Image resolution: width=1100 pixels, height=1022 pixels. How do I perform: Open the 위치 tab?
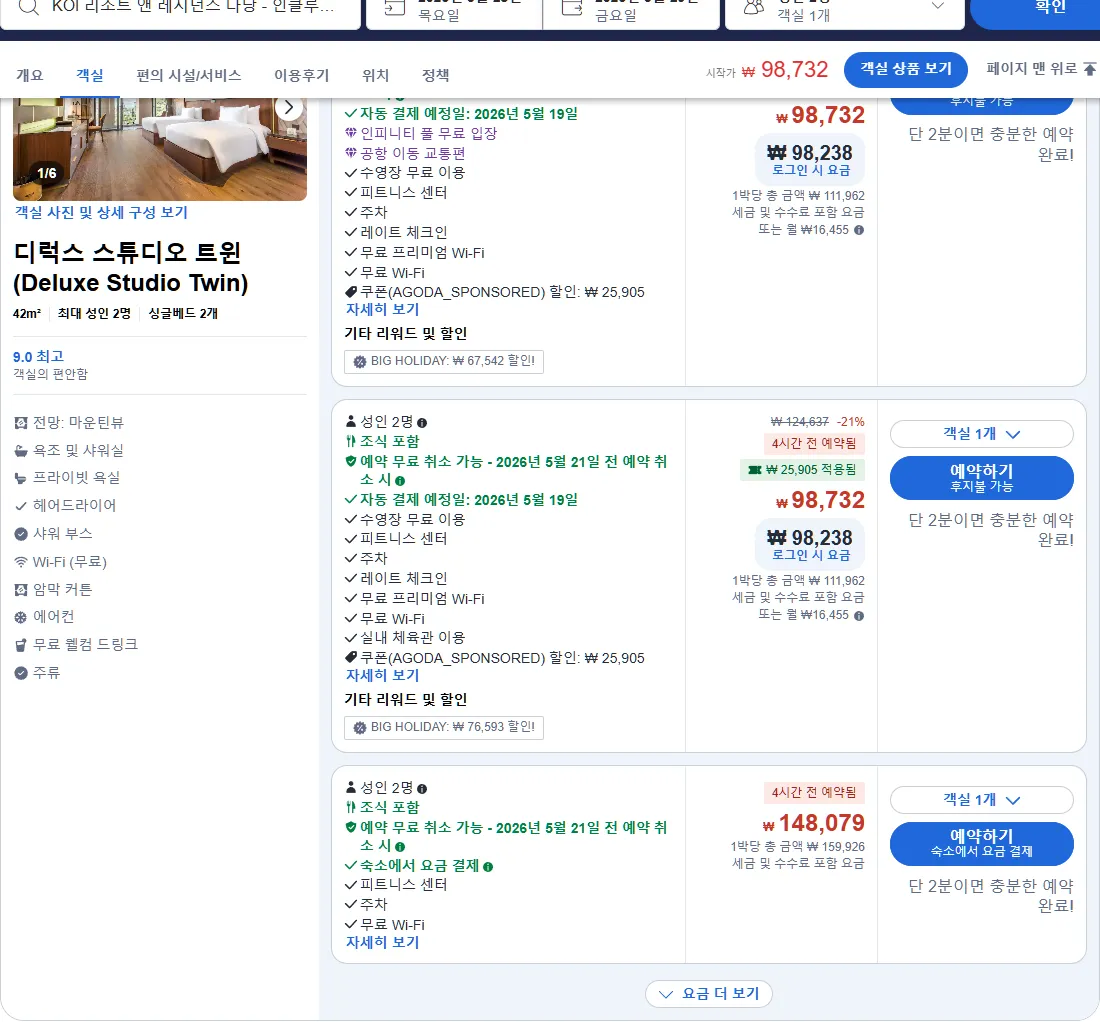coord(375,75)
